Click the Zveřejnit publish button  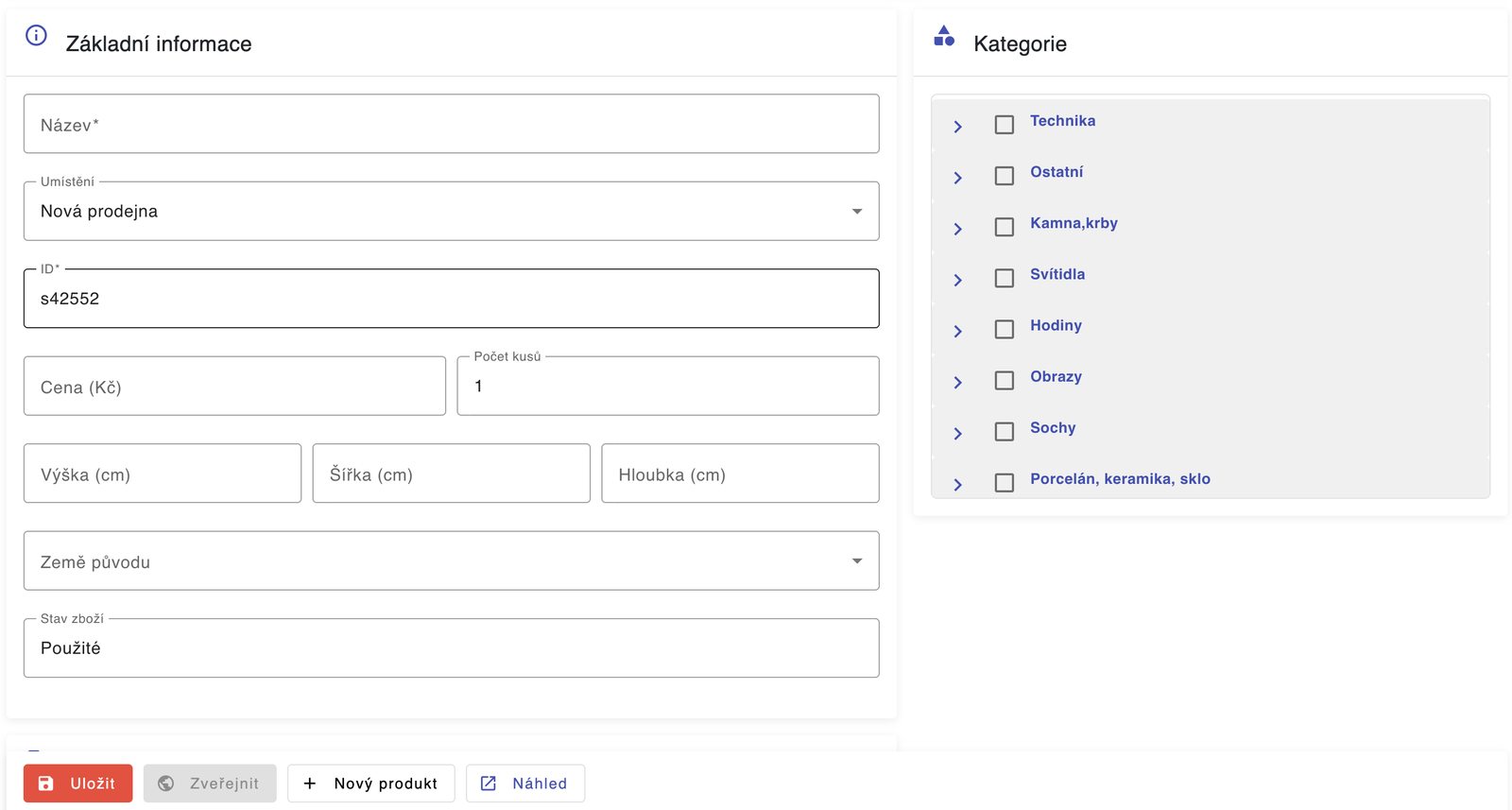pos(210,784)
